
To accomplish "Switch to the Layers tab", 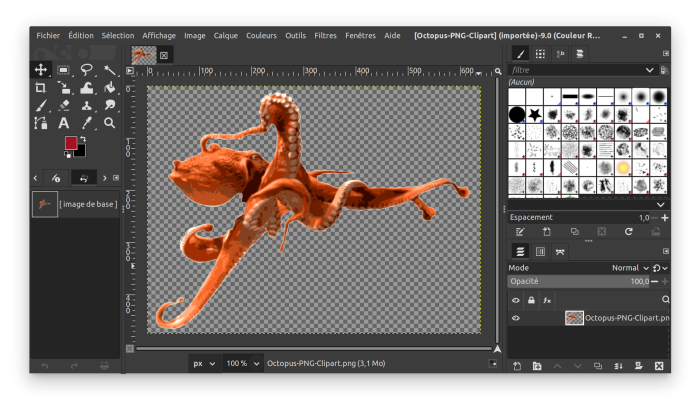I will (x=520, y=251).
